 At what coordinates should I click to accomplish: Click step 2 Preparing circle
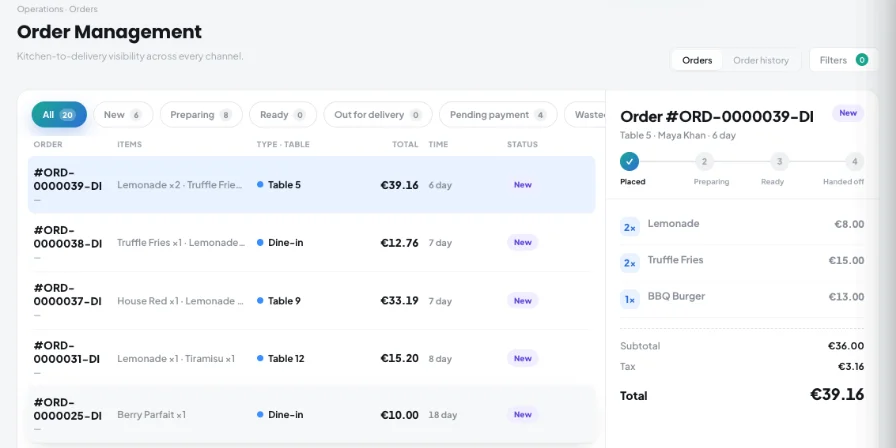pyautogui.click(x=704, y=162)
